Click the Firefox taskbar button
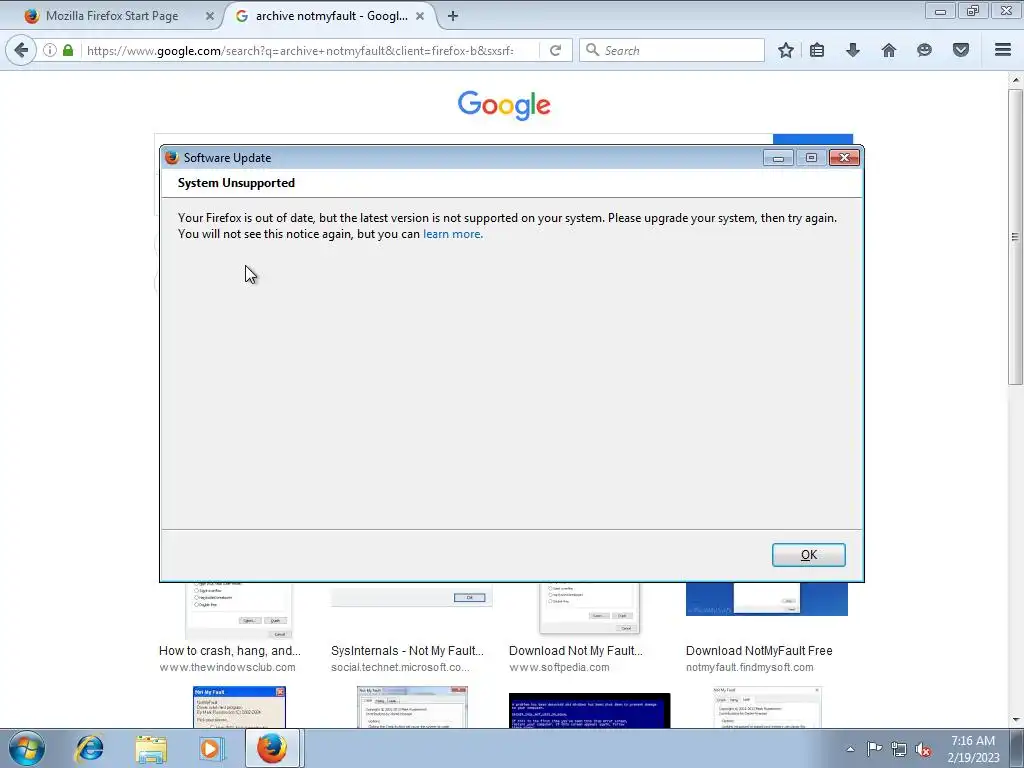The height and width of the screenshot is (768, 1024). (272, 748)
